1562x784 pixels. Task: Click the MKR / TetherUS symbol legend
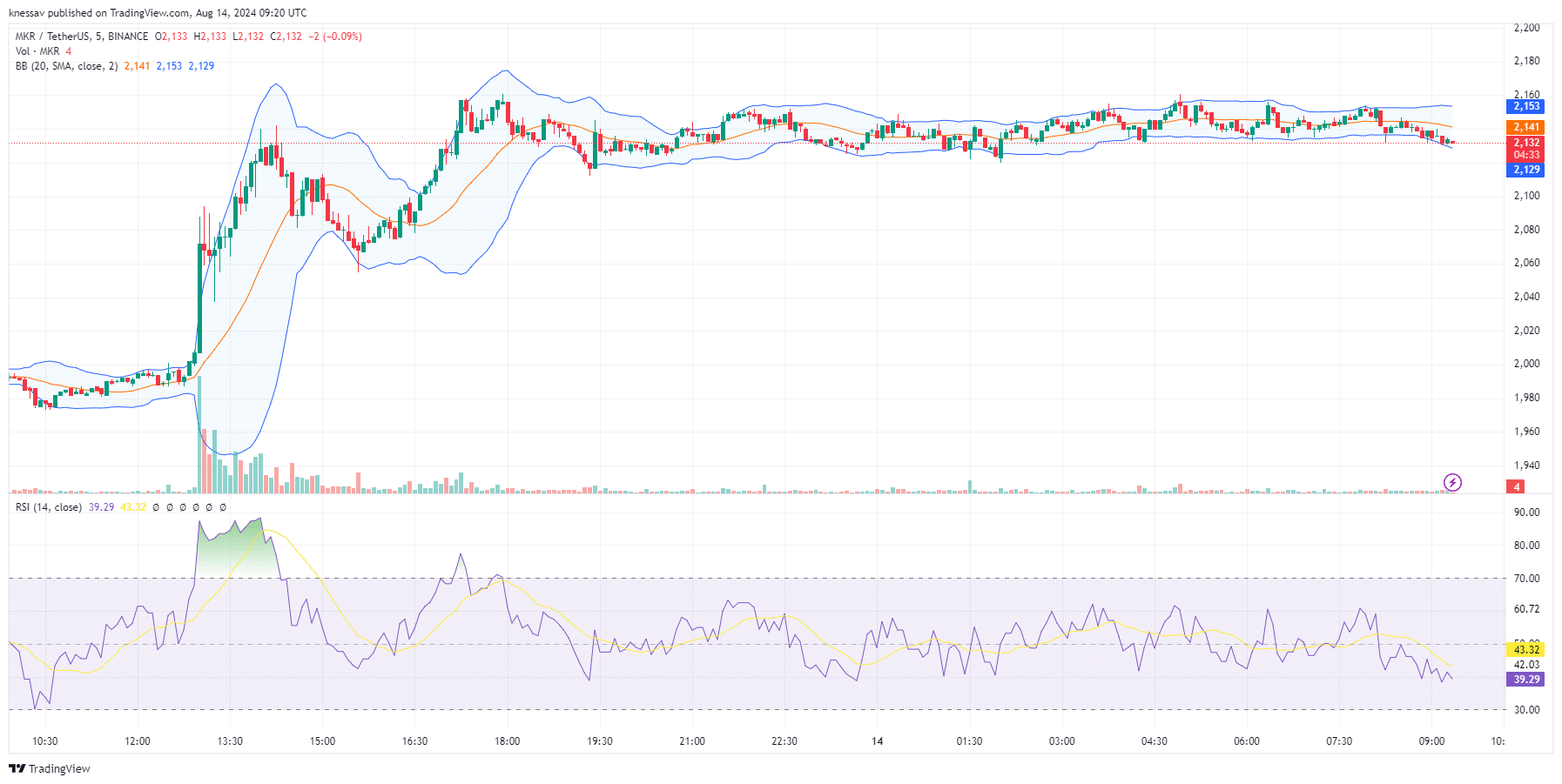tap(82, 37)
